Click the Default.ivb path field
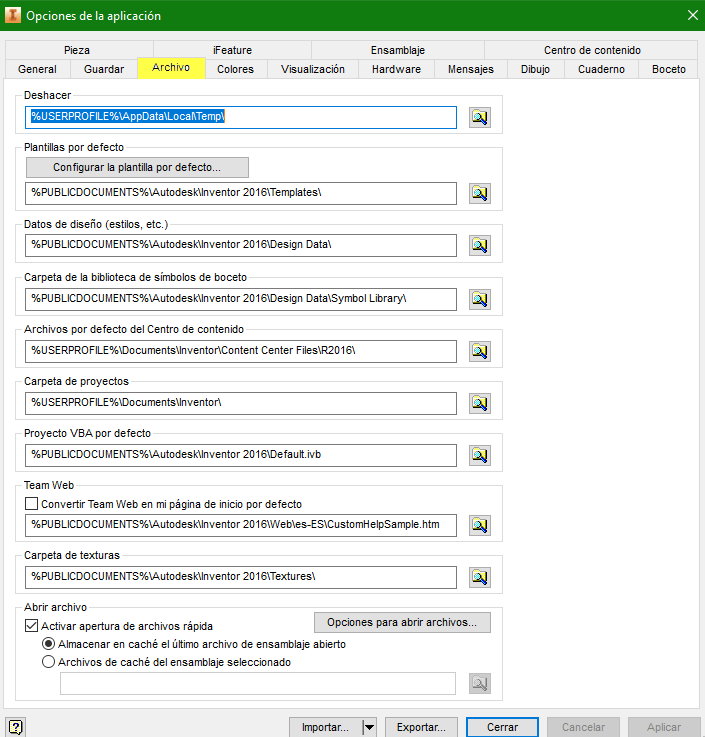This screenshot has height=737, width=705. pyautogui.click(x=241, y=455)
